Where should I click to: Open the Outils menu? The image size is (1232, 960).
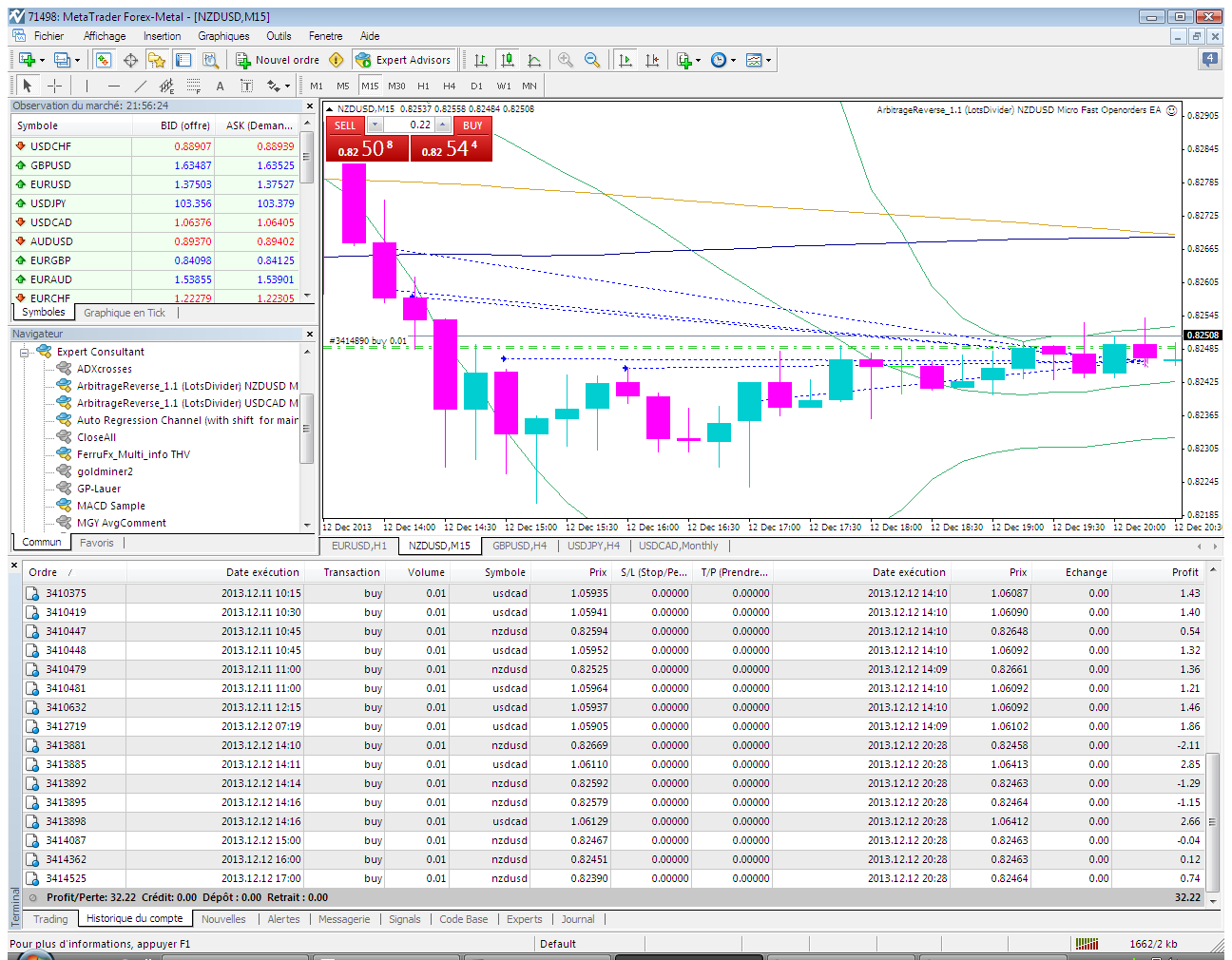point(279,36)
